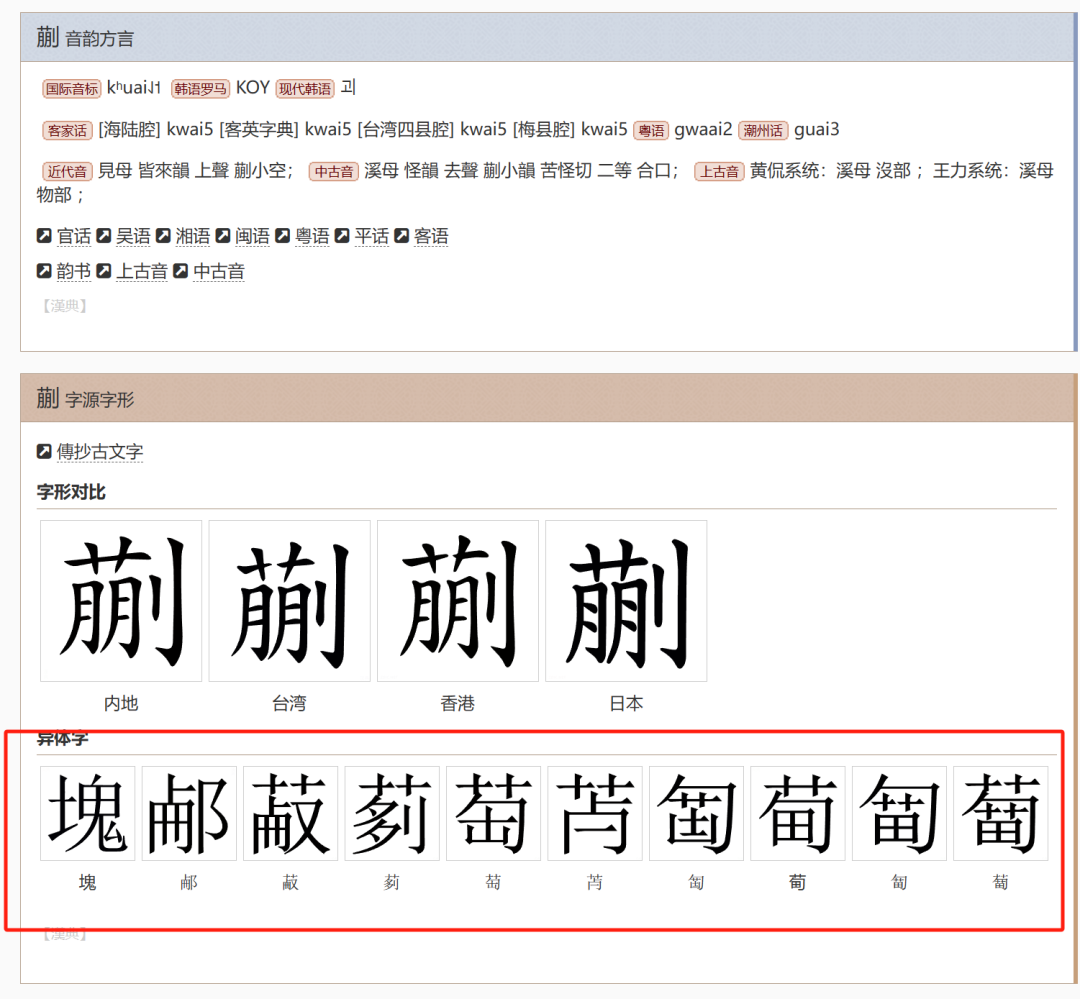Open the seventh variant character thumbnail
The height and width of the screenshot is (999, 1080).
(696, 813)
